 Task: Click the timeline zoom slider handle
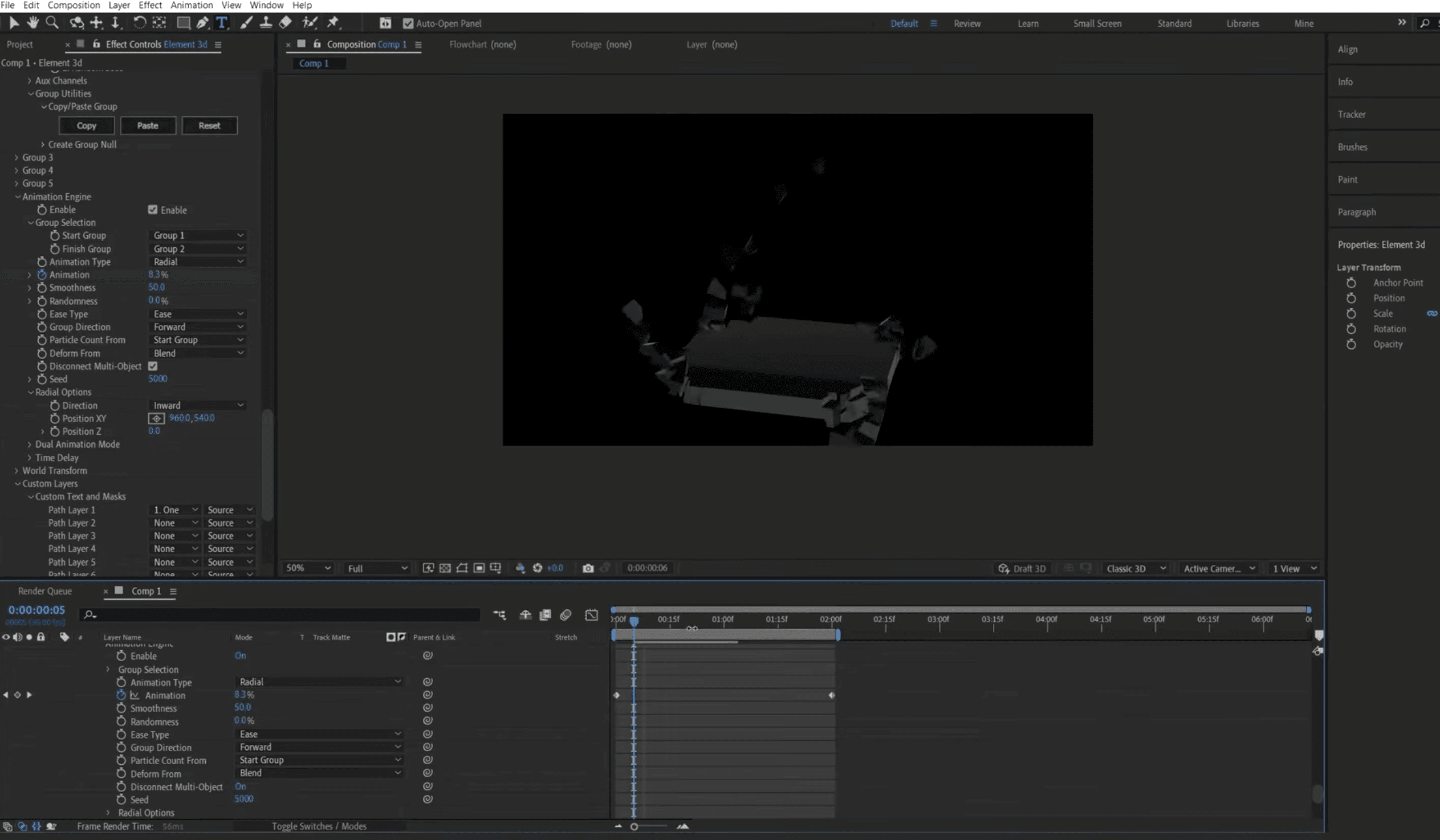pos(634,827)
